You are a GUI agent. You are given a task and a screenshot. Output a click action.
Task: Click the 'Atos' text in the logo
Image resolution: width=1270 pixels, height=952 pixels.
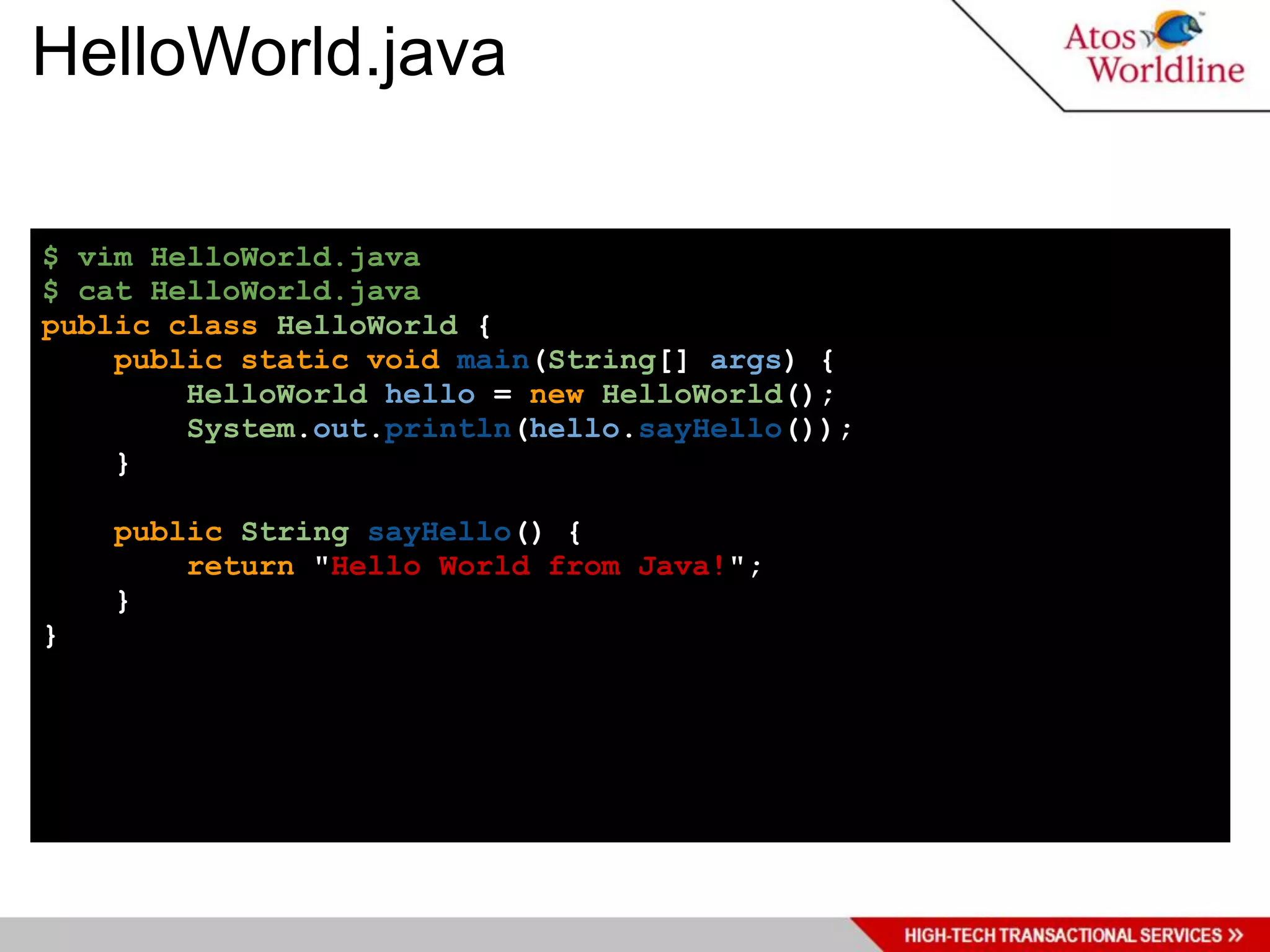[x=1100, y=37]
